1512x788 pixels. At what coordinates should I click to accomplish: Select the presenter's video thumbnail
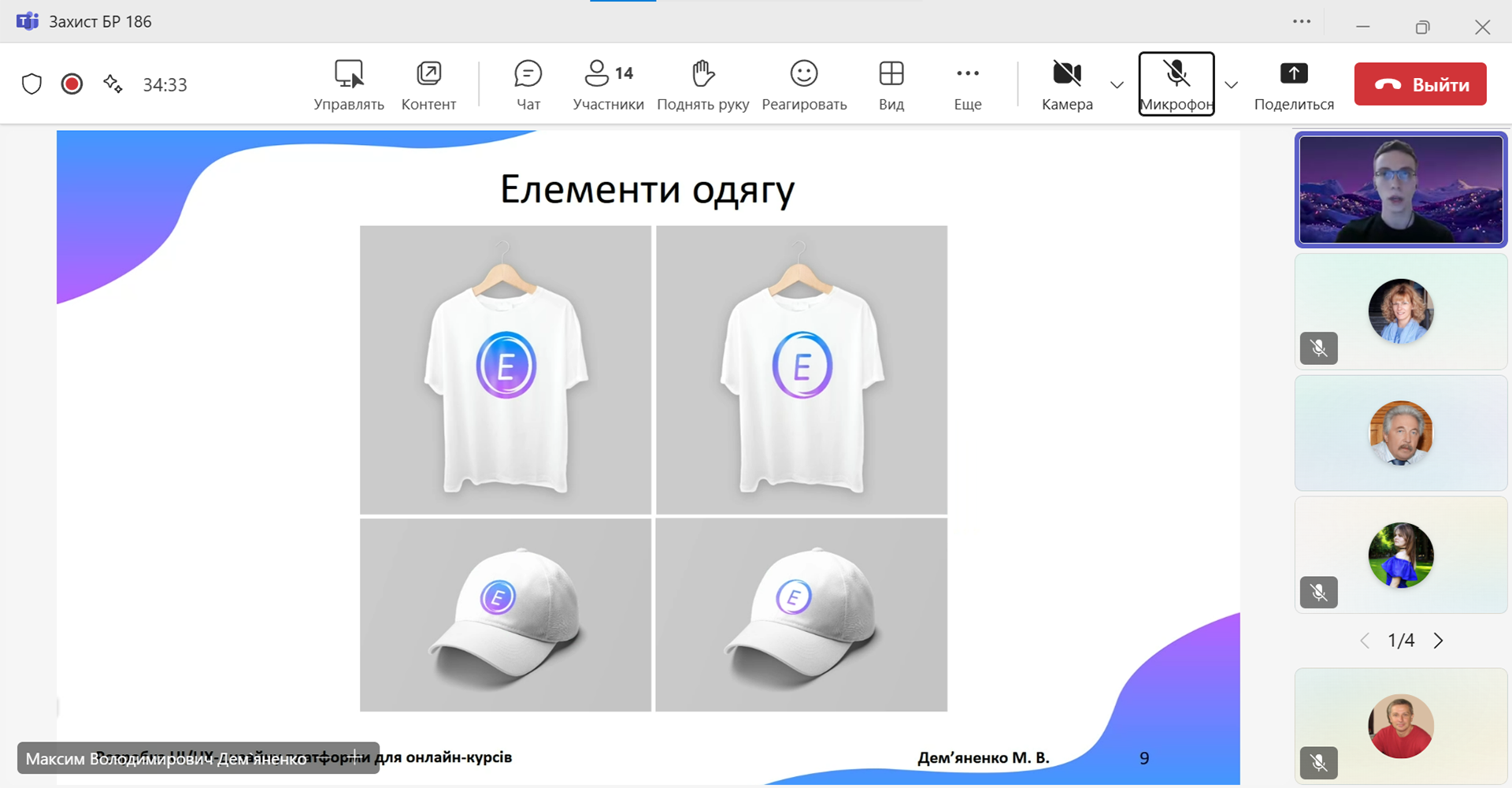click(1401, 190)
